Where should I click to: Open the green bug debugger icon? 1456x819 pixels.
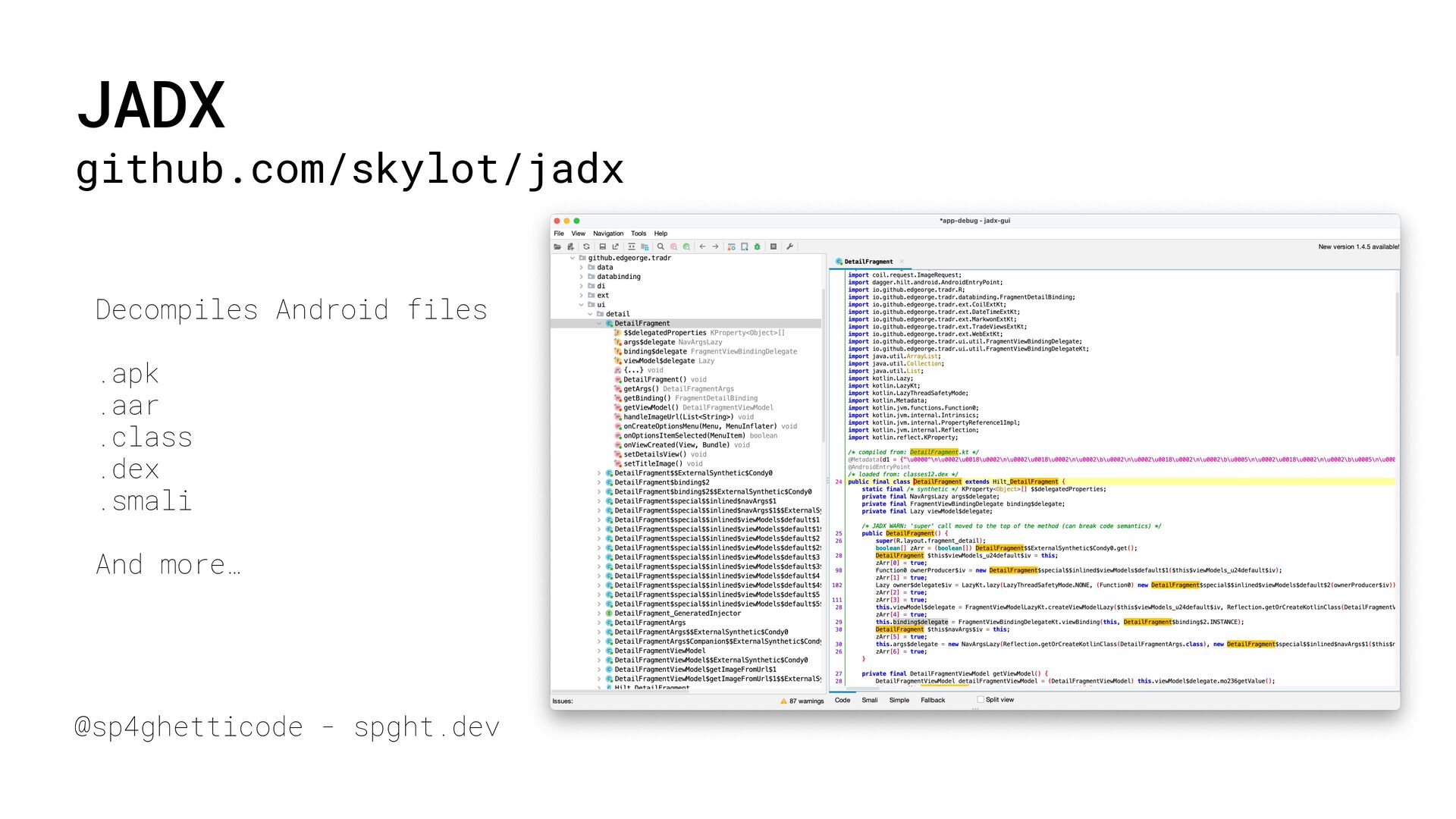pyautogui.click(x=757, y=246)
